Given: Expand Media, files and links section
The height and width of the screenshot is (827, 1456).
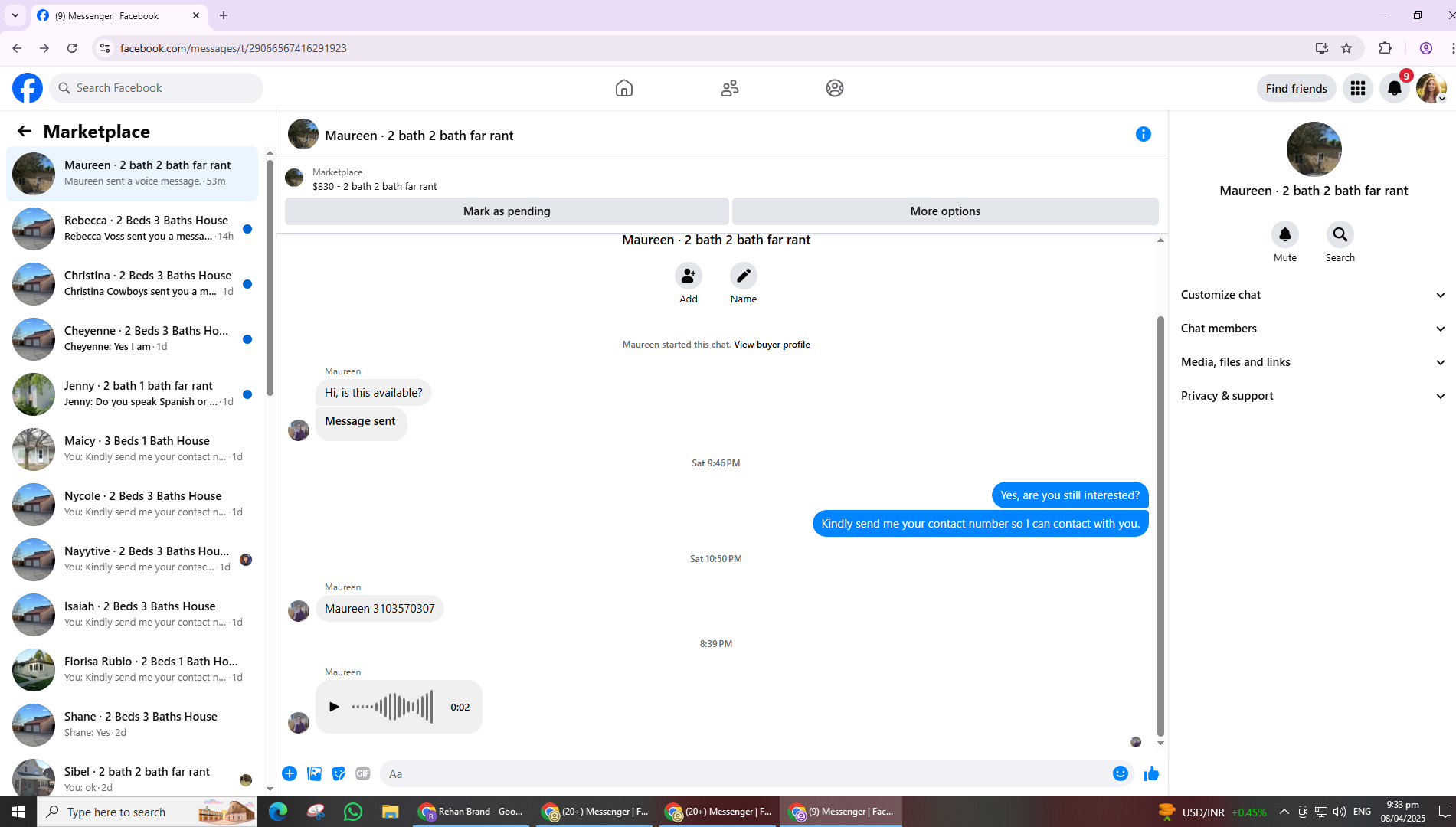Looking at the screenshot, I should point(1314,362).
